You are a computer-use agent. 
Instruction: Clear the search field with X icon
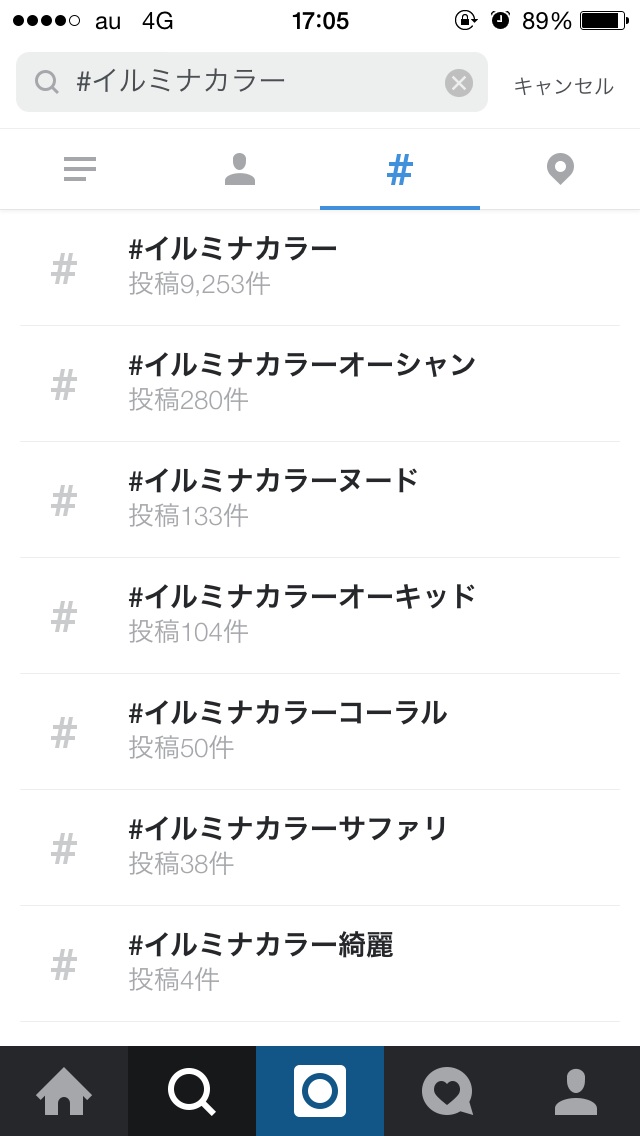click(x=459, y=83)
